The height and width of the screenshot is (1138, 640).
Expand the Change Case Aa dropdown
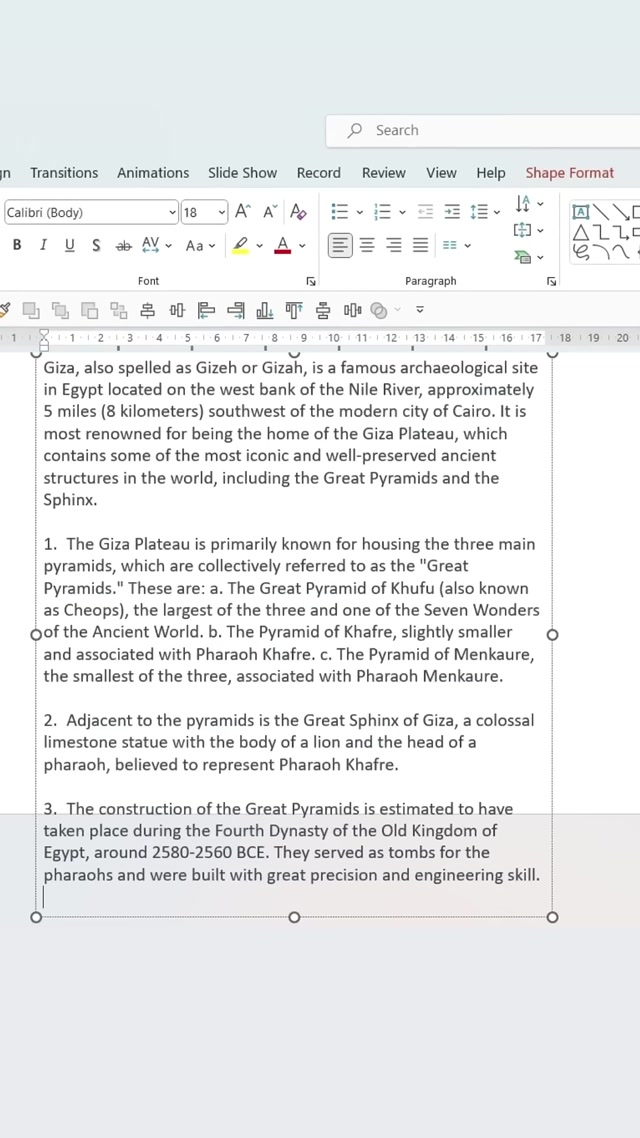pos(200,245)
